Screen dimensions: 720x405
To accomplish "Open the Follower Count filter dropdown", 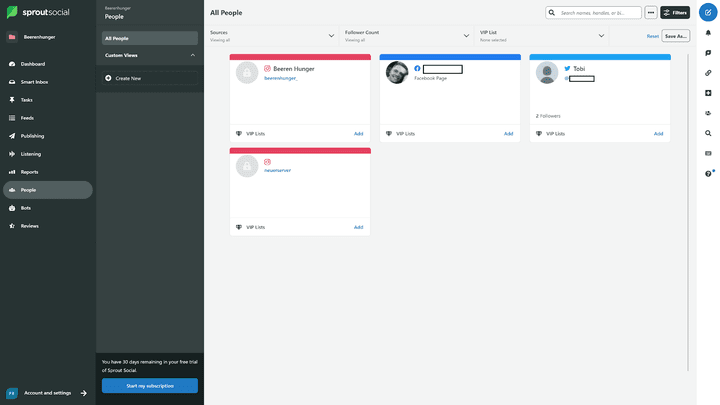I will (407, 36).
